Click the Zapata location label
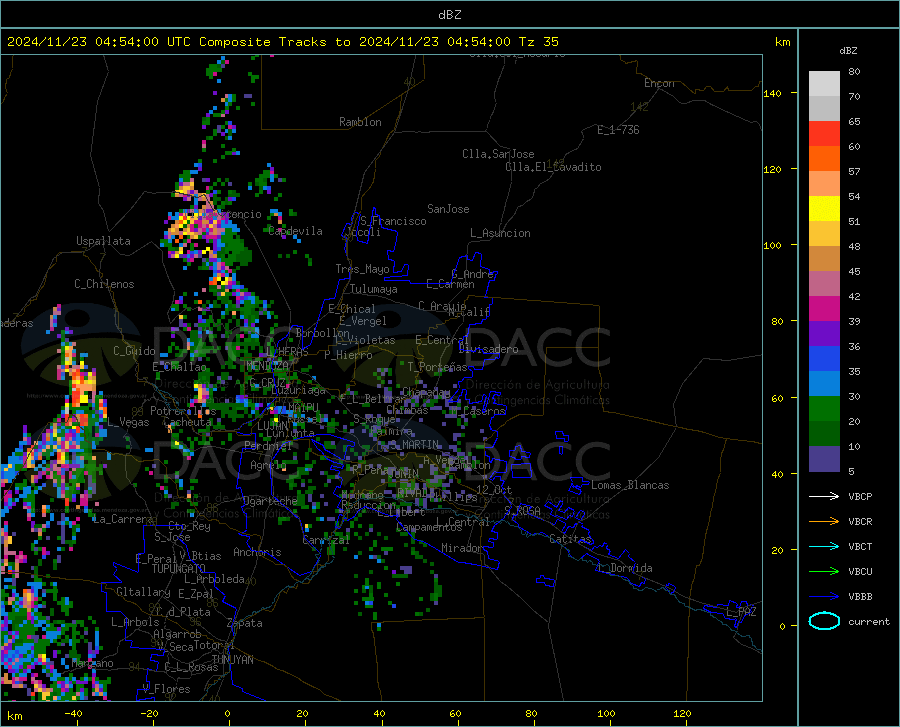Screen dimensions: 900x727 pyautogui.click(x=245, y=623)
